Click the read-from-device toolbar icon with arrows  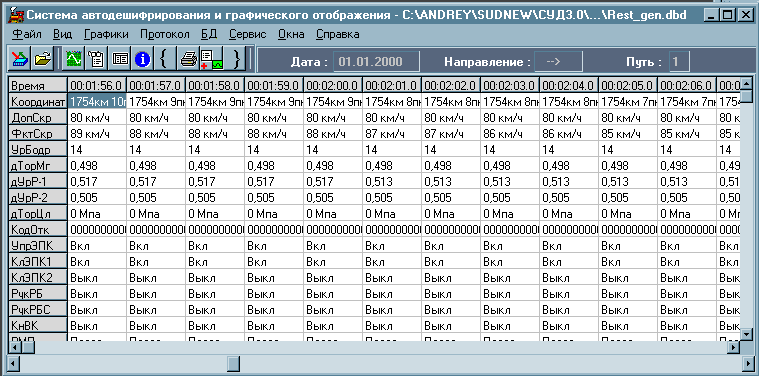pyautogui.click(x=21, y=59)
